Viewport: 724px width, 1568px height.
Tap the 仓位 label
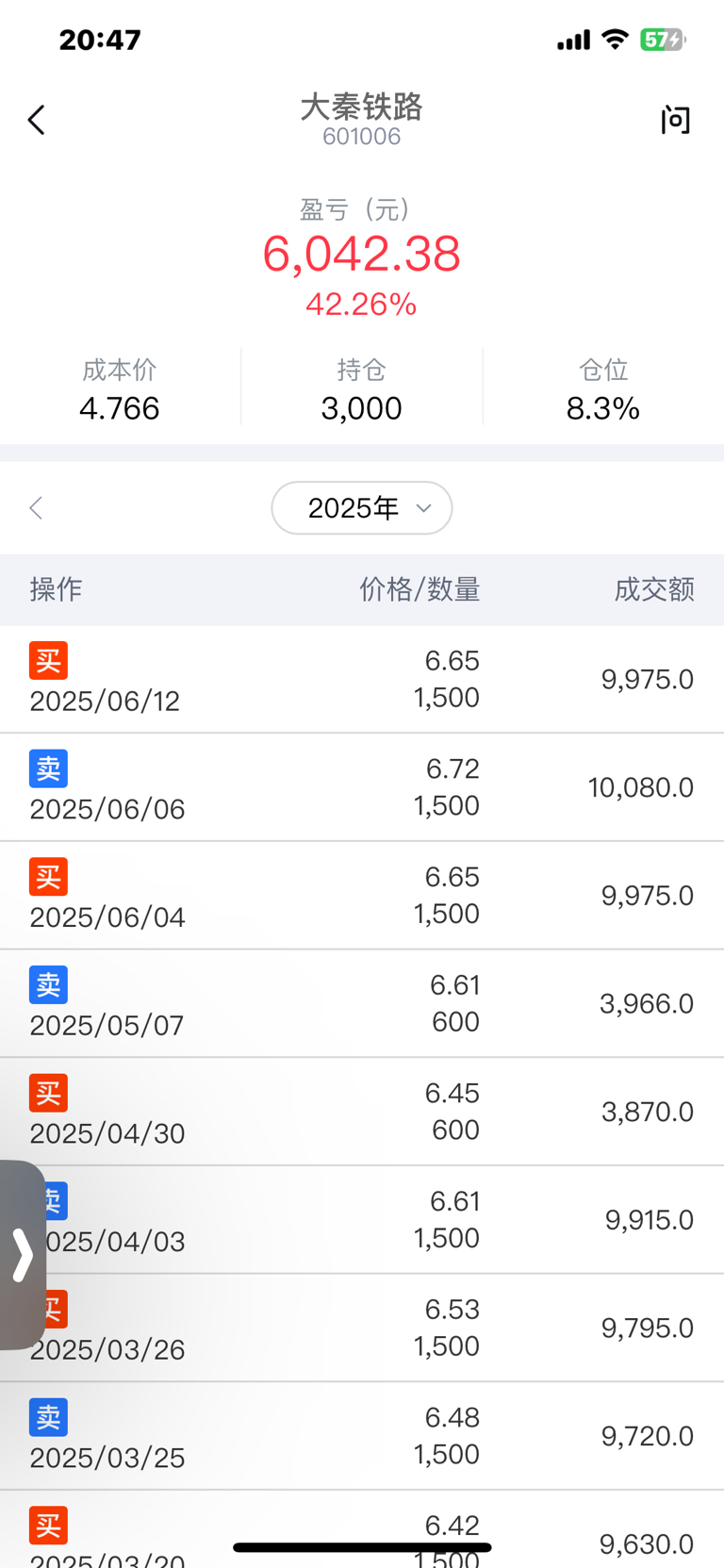603,370
